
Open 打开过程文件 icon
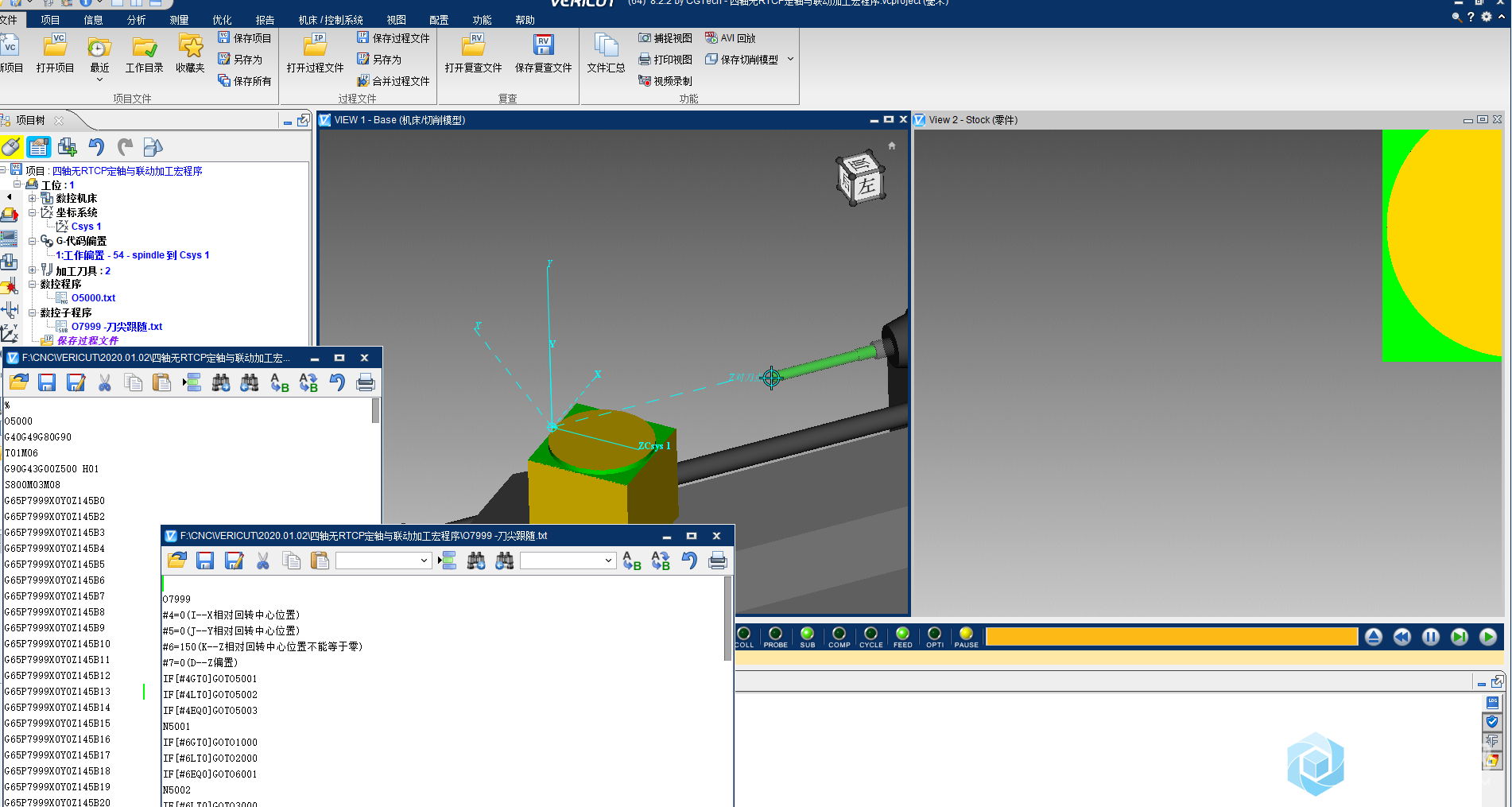pos(315,54)
